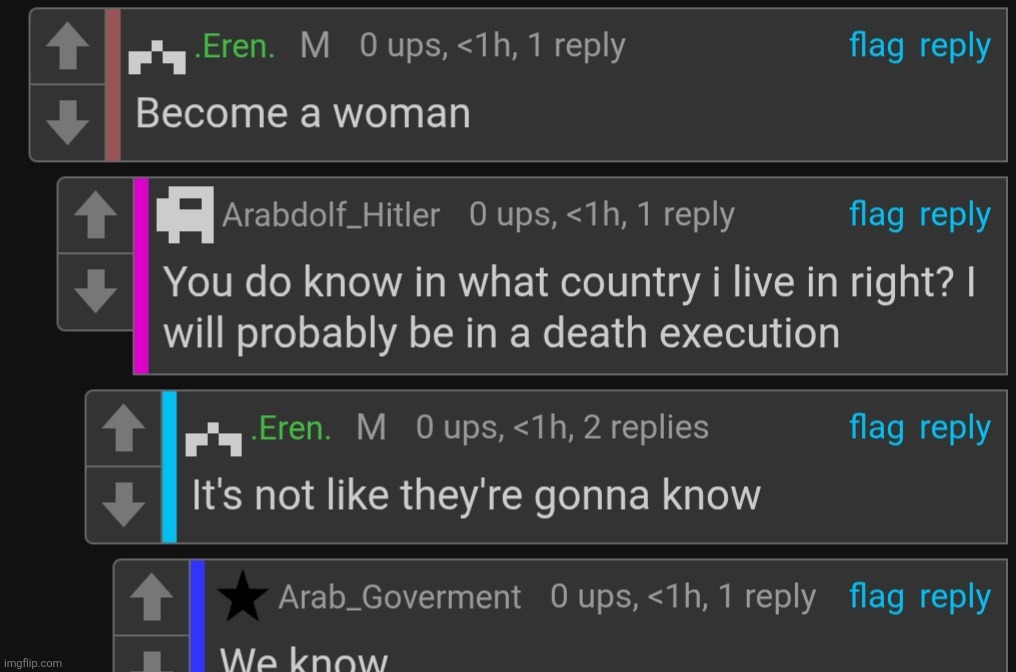This screenshot has width=1016, height=672.
Task: Open .Eren.'s avatar icon on top comment
Action: [157, 57]
